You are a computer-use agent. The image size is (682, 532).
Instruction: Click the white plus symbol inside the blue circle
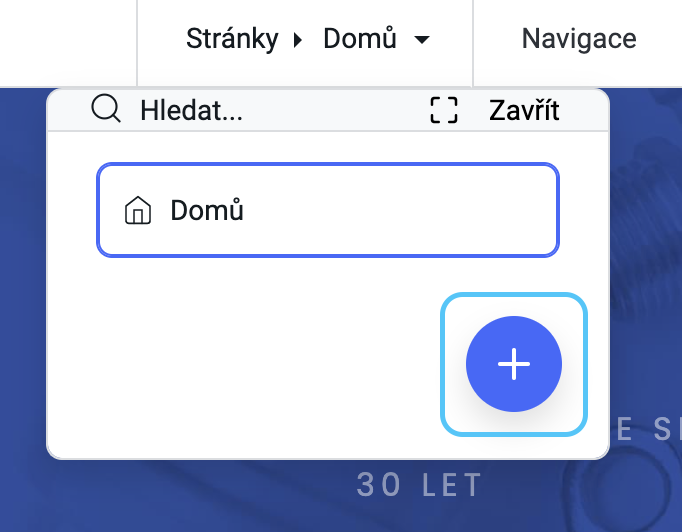514,364
